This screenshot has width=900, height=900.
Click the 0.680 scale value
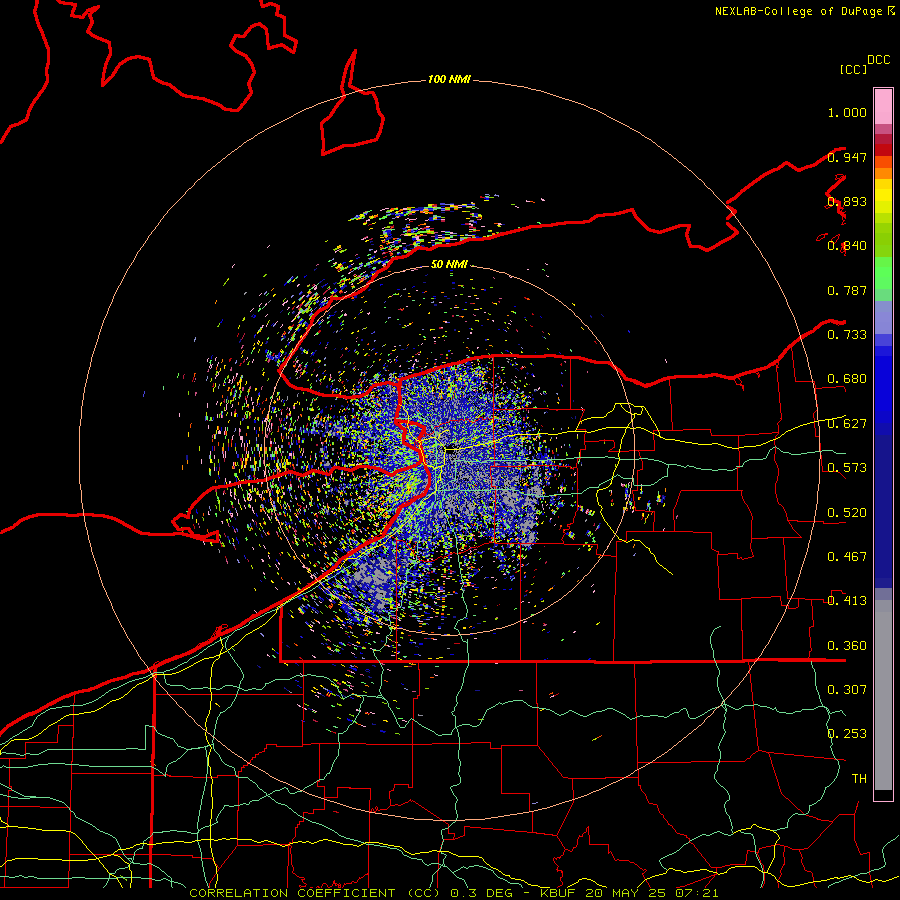847,379
